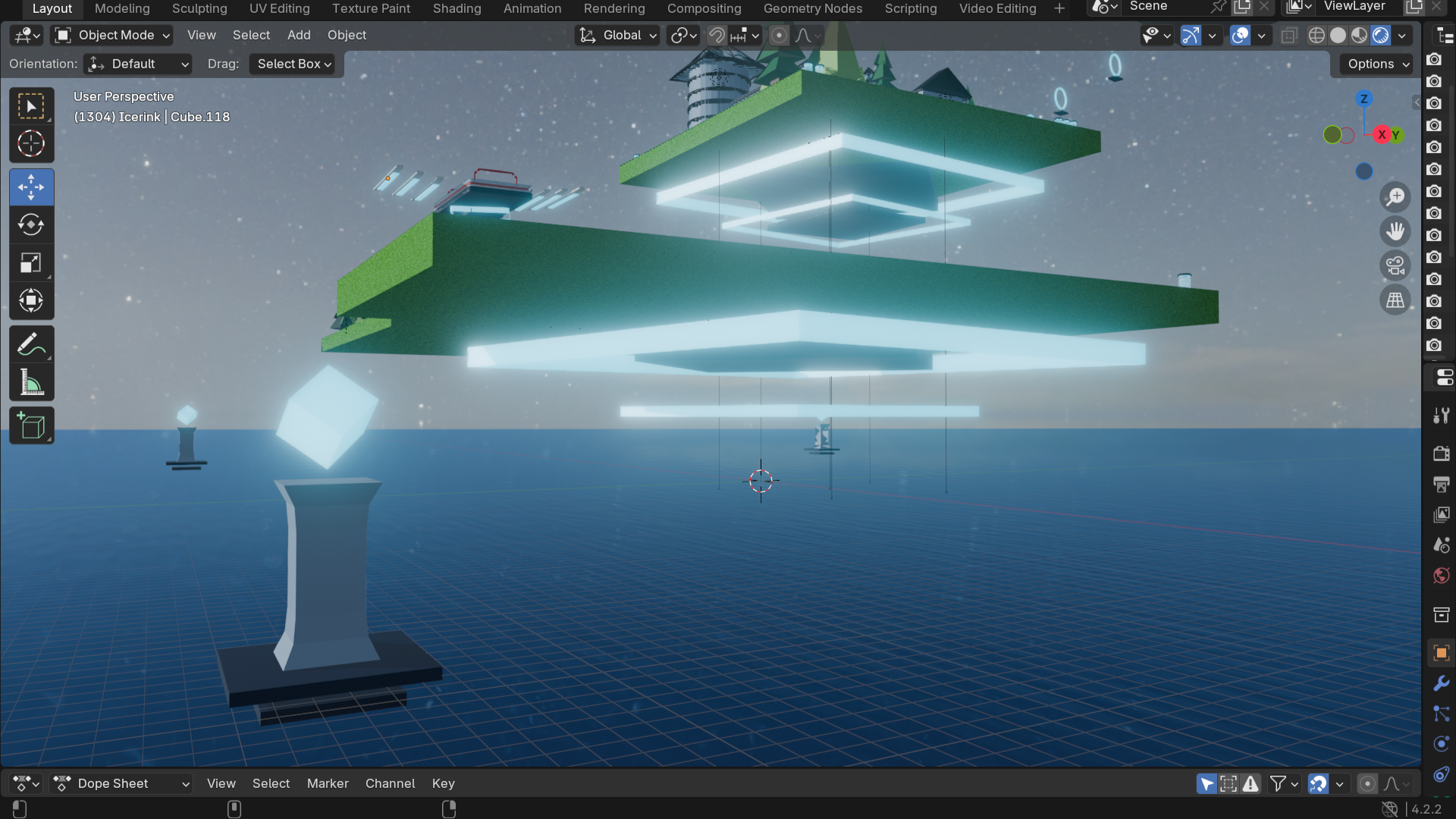Open the Select Box drag dropdown
1456x819 pixels.
pos(294,64)
